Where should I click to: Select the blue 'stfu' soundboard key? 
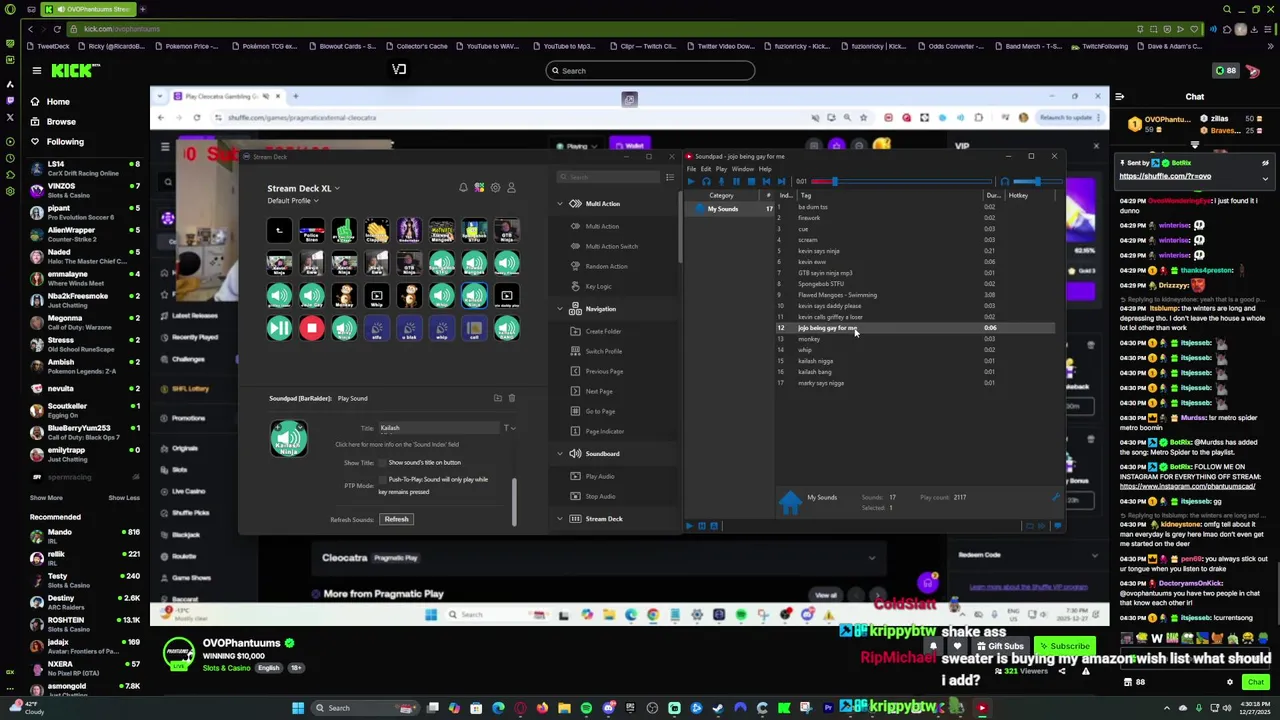(377, 328)
